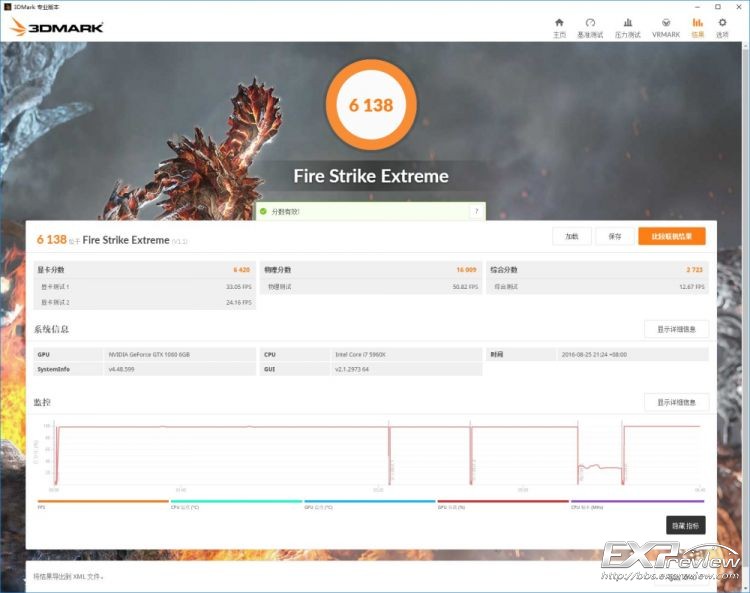Click the Intel Core i7 5960X value
The height and width of the screenshot is (593, 750).
click(360, 355)
